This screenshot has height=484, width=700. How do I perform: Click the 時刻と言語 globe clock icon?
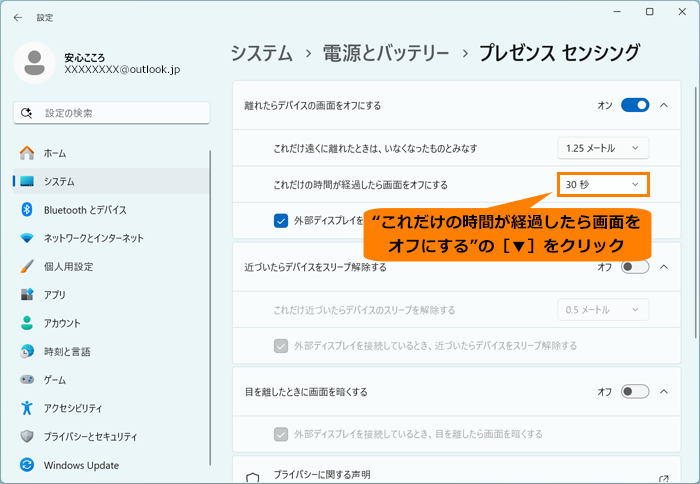(x=27, y=351)
